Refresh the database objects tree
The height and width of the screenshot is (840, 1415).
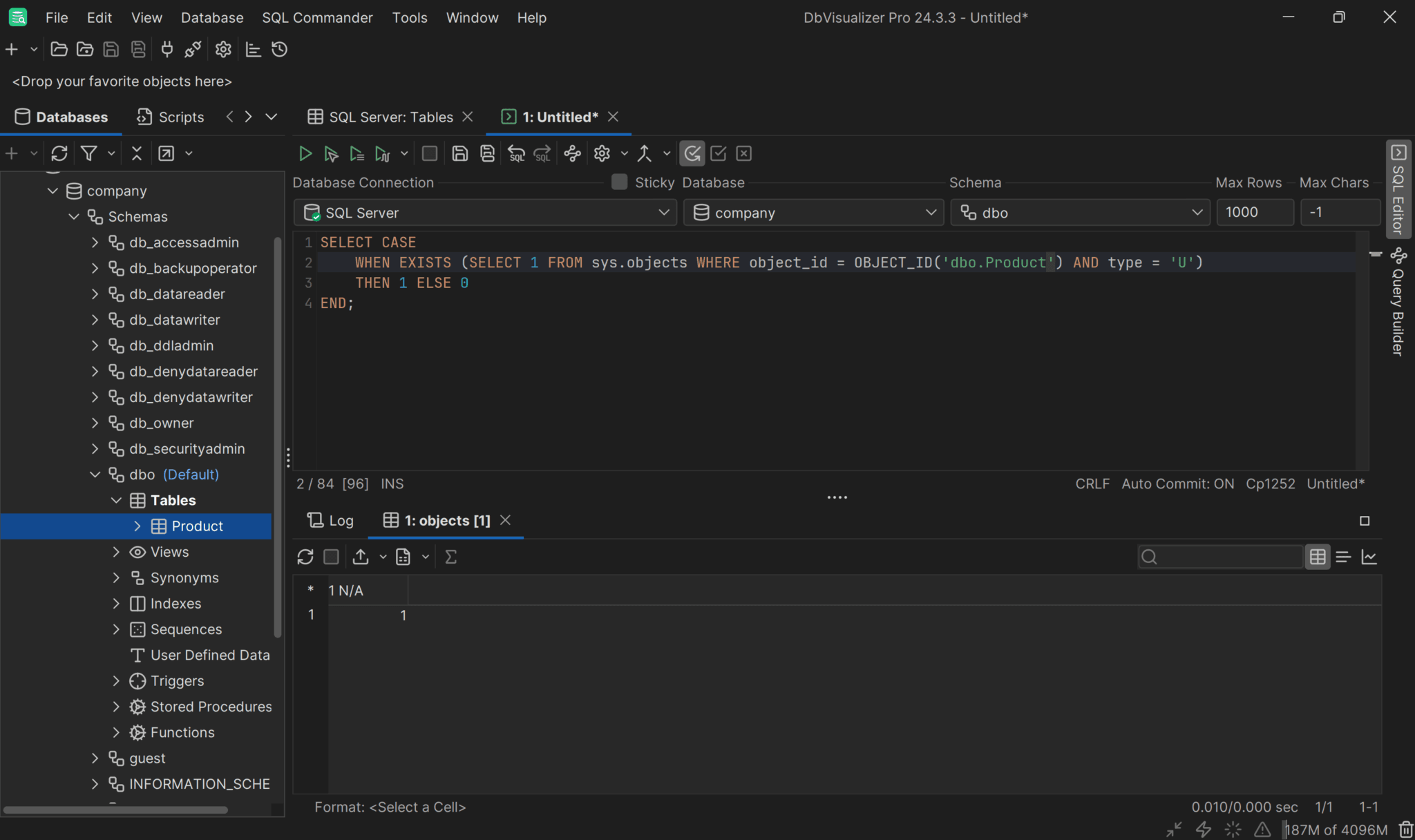[59, 153]
